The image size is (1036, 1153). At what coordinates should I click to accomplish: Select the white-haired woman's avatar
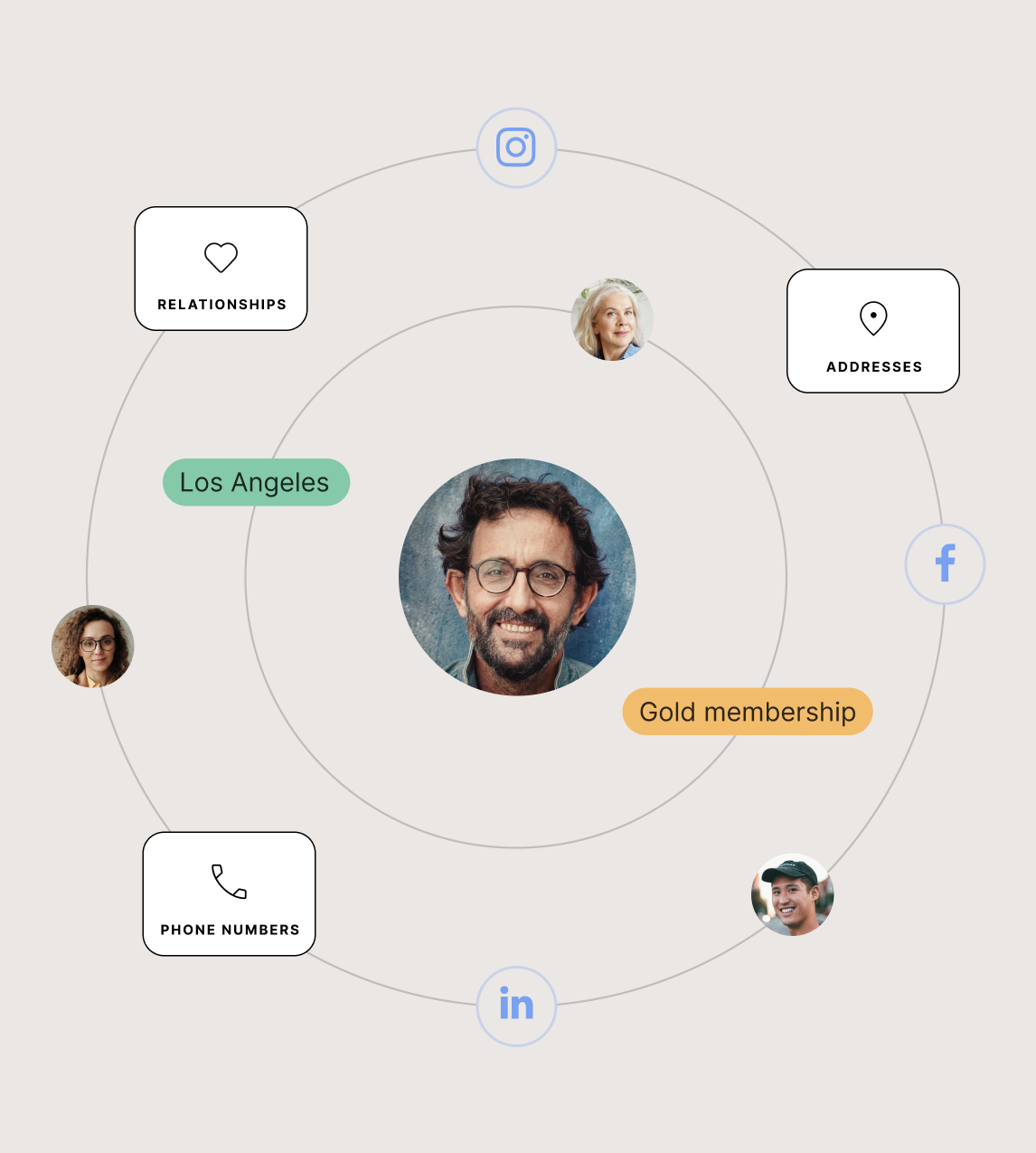(x=612, y=319)
